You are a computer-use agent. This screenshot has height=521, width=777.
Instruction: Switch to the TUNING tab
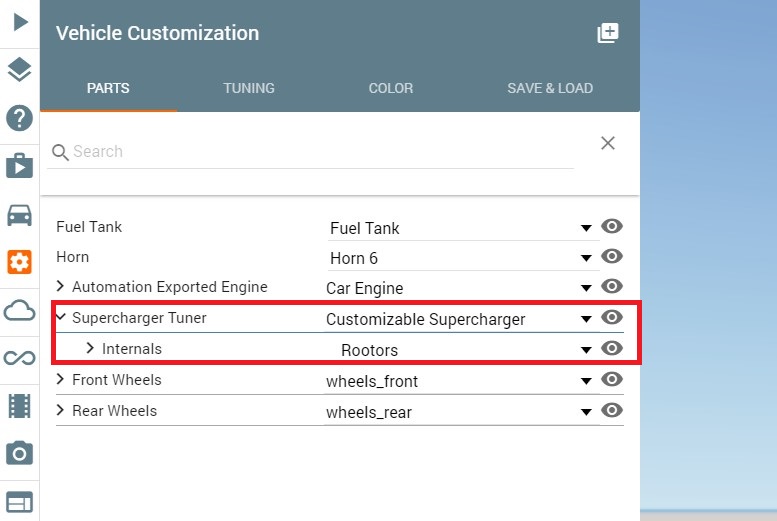[x=249, y=88]
